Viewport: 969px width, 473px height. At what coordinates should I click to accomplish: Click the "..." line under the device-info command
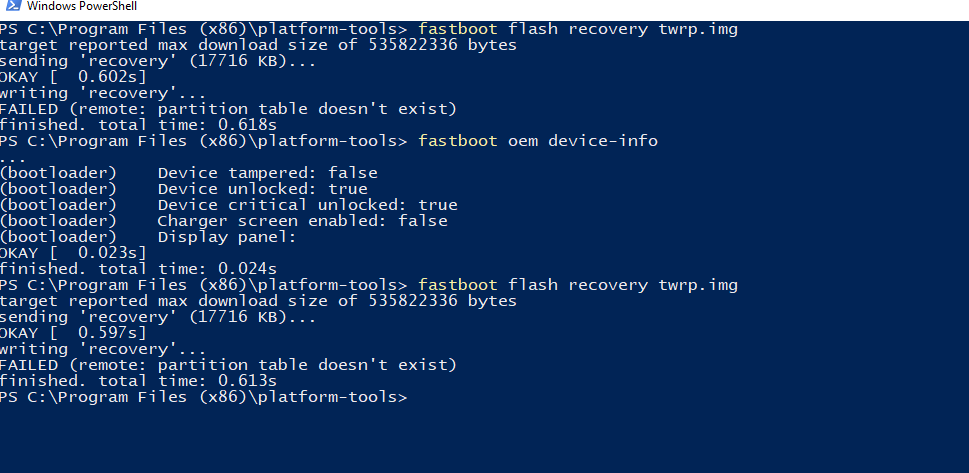[13, 157]
